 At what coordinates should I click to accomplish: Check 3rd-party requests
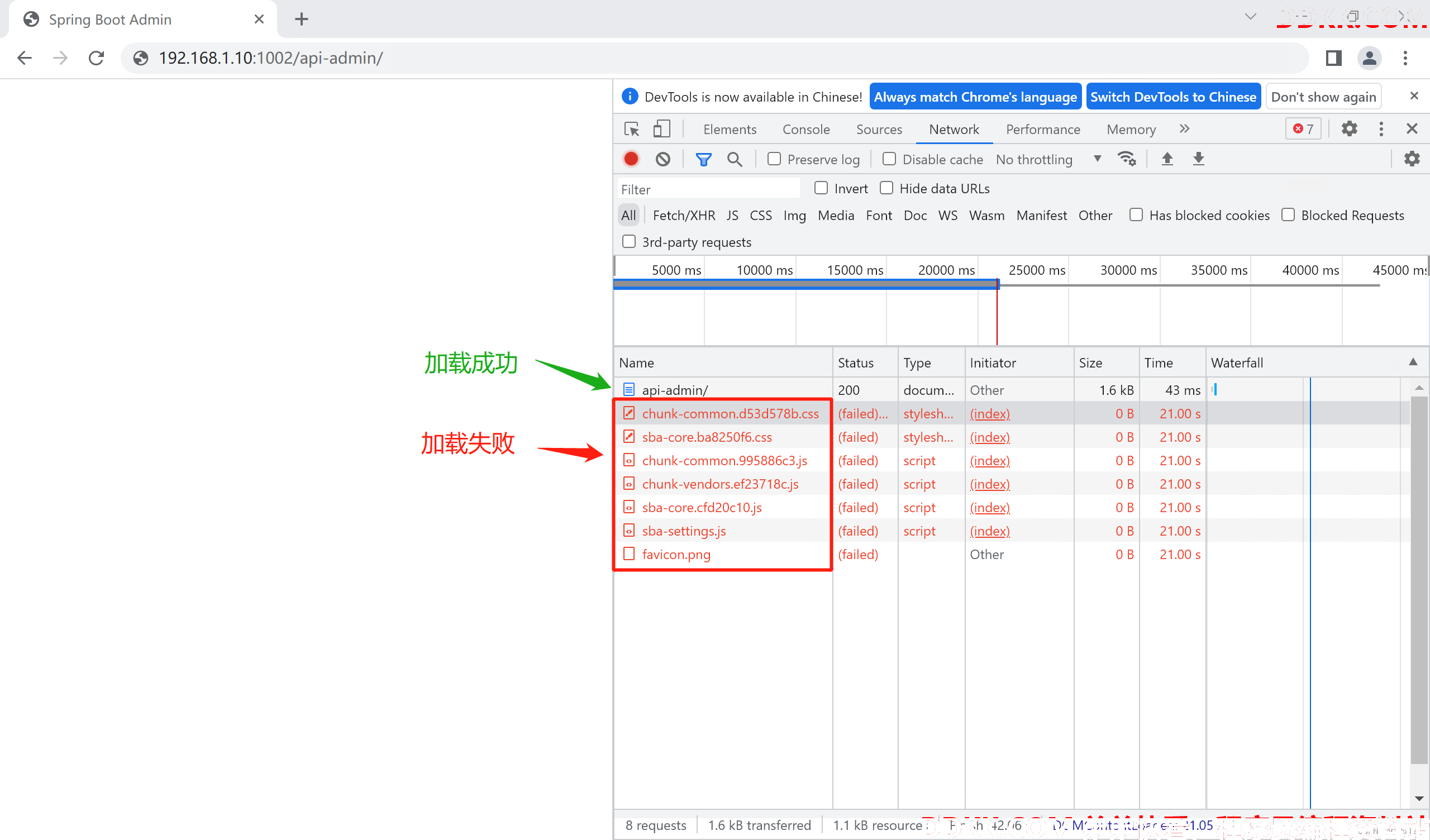[629, 242]
